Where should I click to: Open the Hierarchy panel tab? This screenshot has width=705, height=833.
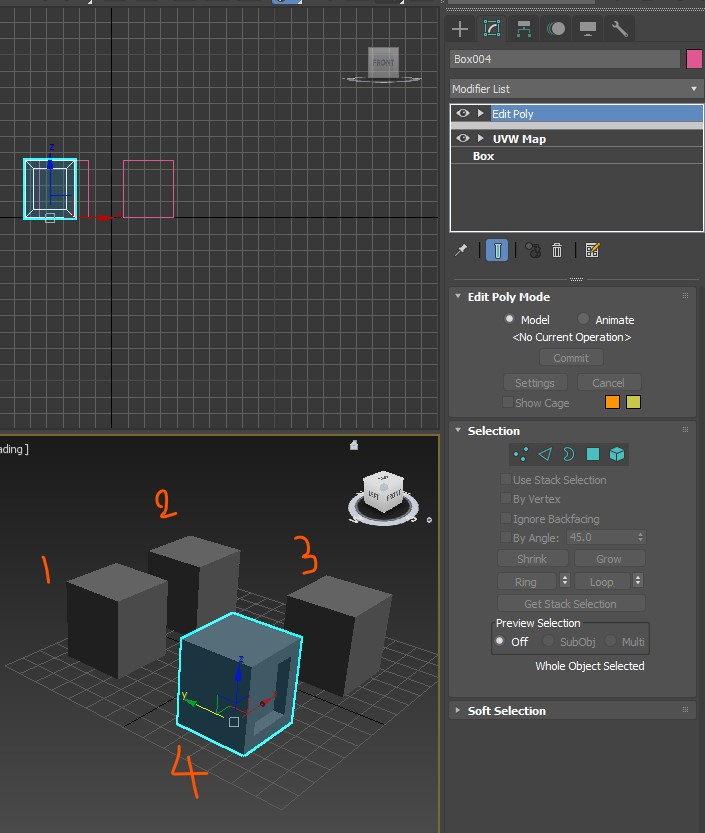(x=524, y=29)
